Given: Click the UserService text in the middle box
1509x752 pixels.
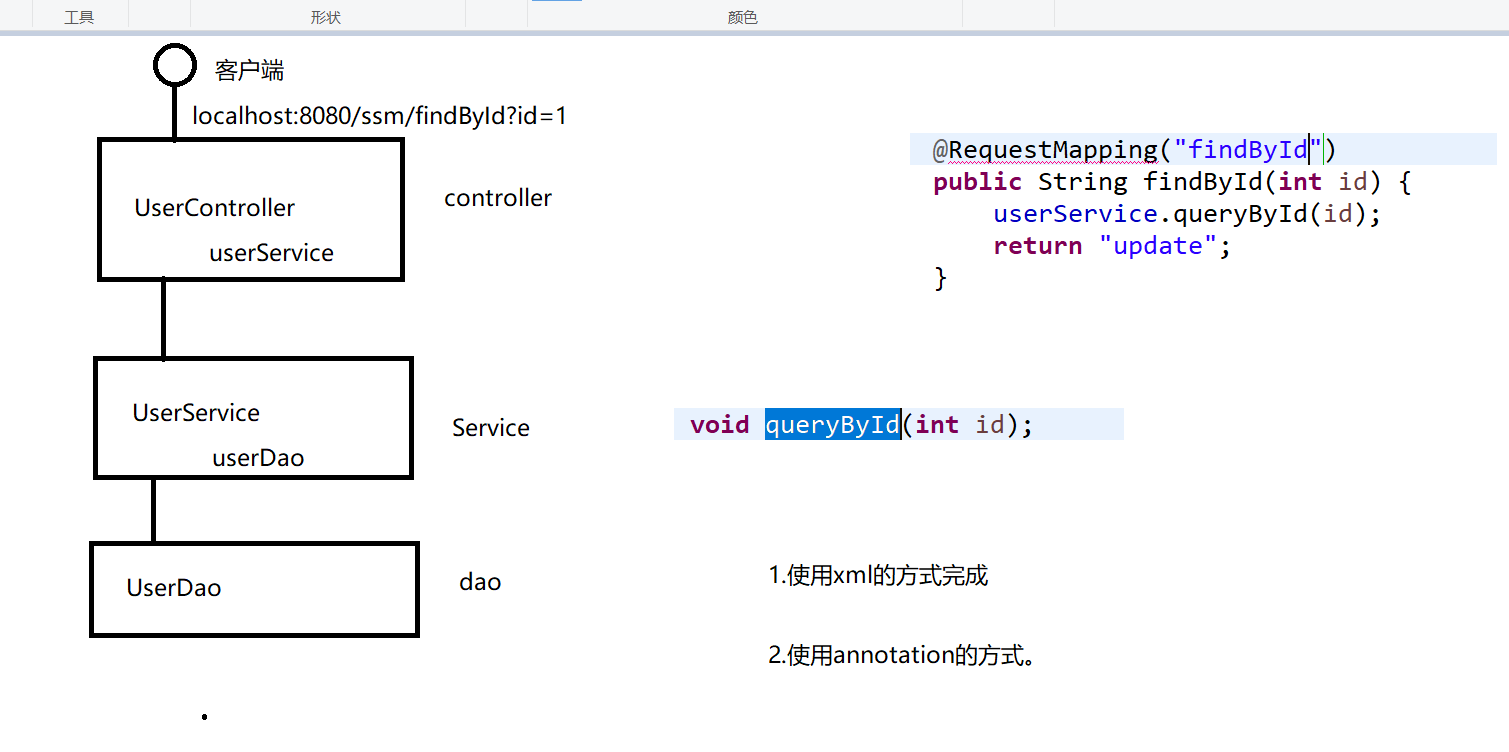Looking at the screenshot, I should [x=196, y=413].
